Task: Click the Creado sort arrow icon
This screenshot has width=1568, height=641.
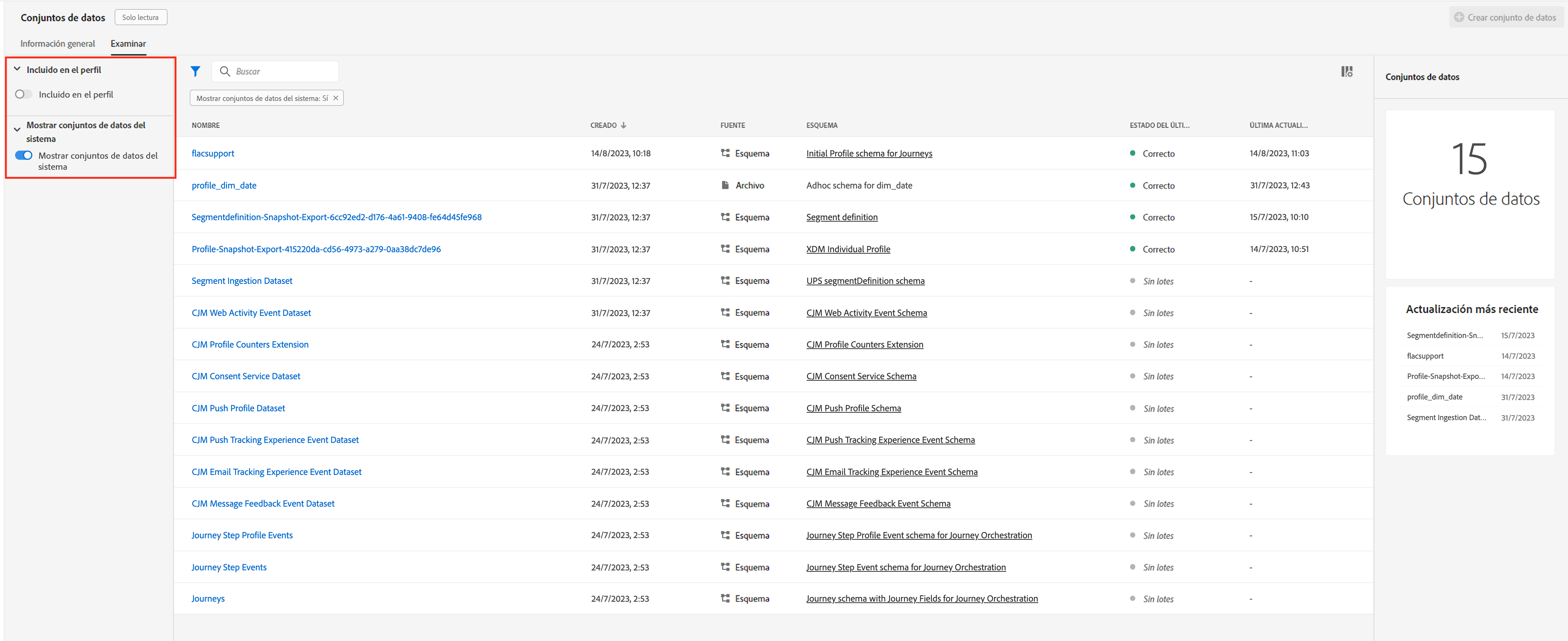Action: (x=623, y=126)
